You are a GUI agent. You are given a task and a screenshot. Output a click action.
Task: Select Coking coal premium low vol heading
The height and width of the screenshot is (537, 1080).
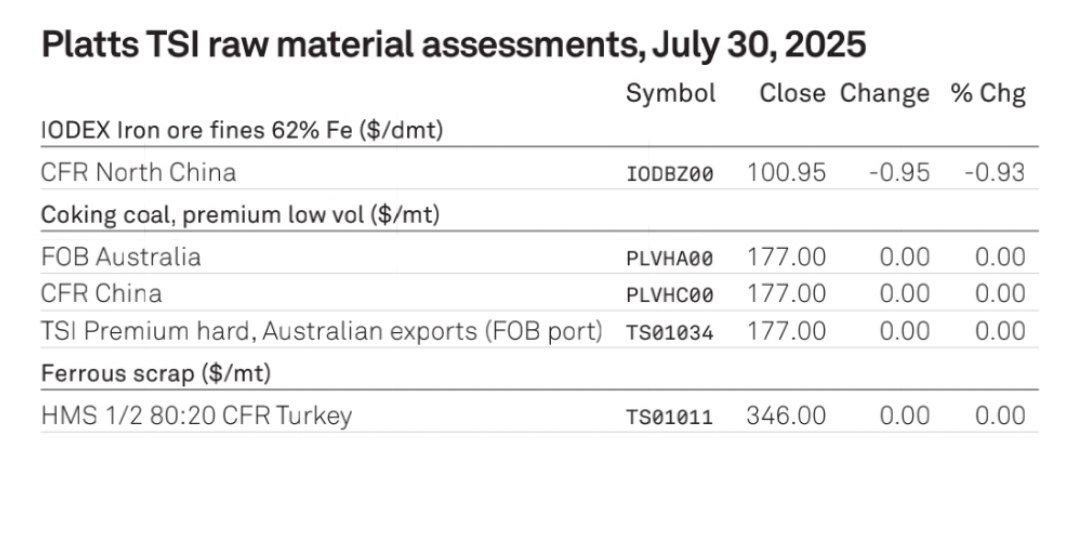click(240, 215)
